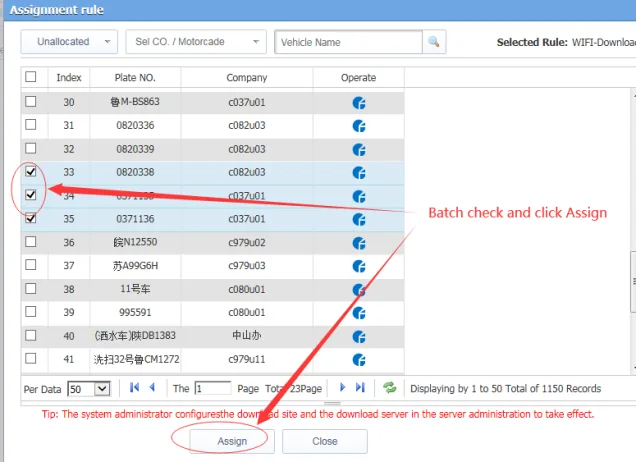Click company cell c979u11
This screenshot has height=462, width=636.
(x=247, y=359)
